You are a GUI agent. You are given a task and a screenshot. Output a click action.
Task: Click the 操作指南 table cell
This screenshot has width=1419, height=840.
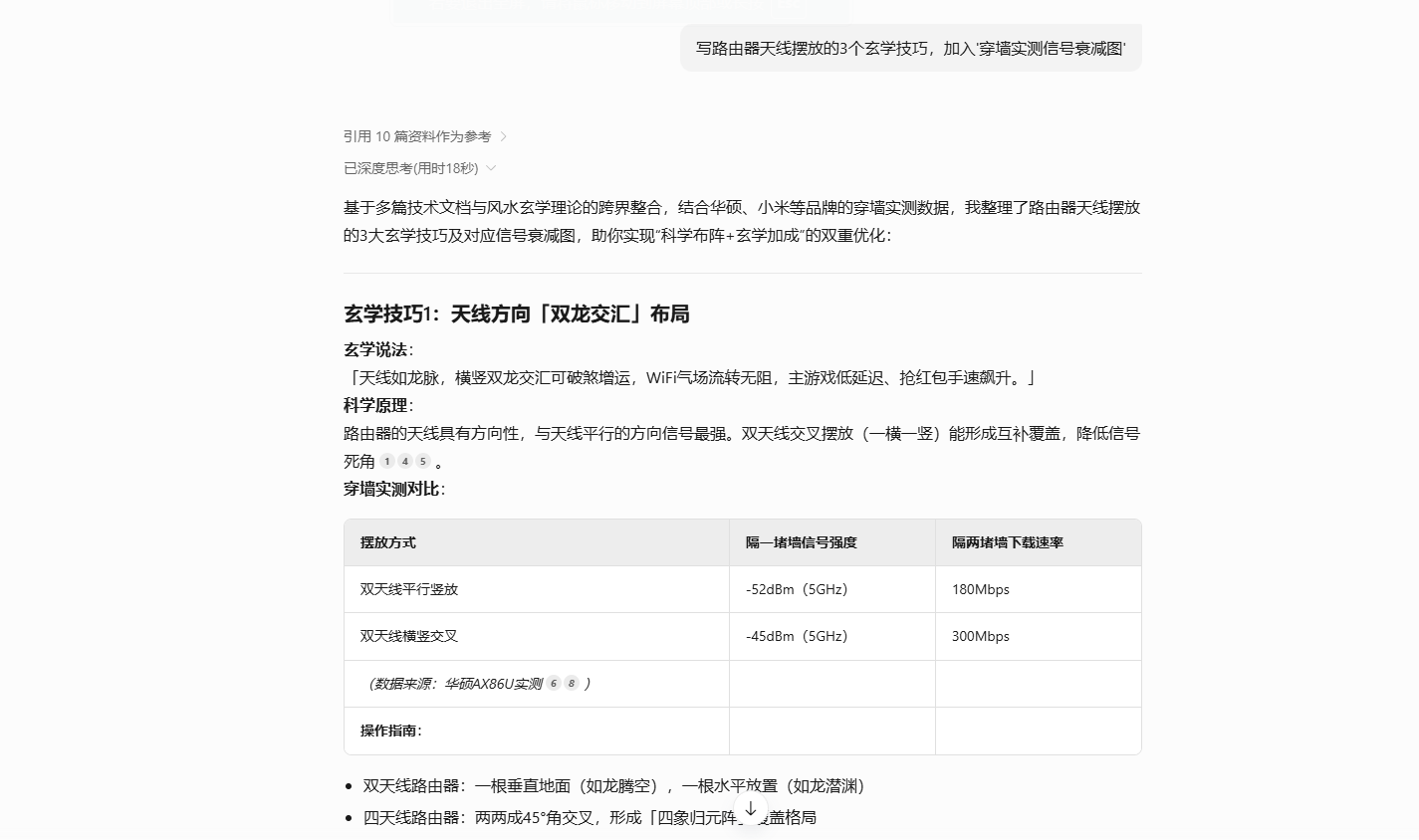click(537, 731)
